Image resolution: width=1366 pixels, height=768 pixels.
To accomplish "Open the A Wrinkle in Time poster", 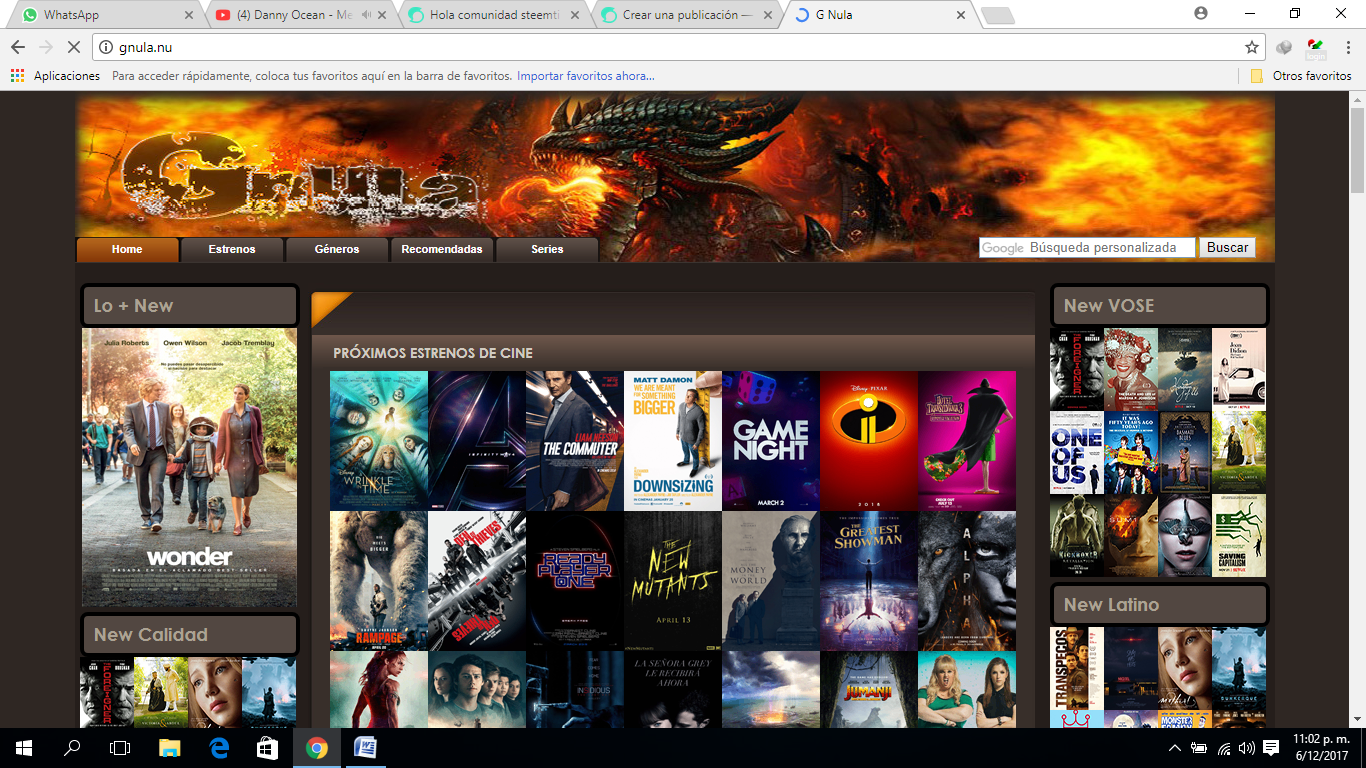I will click(x=379, y=441).
